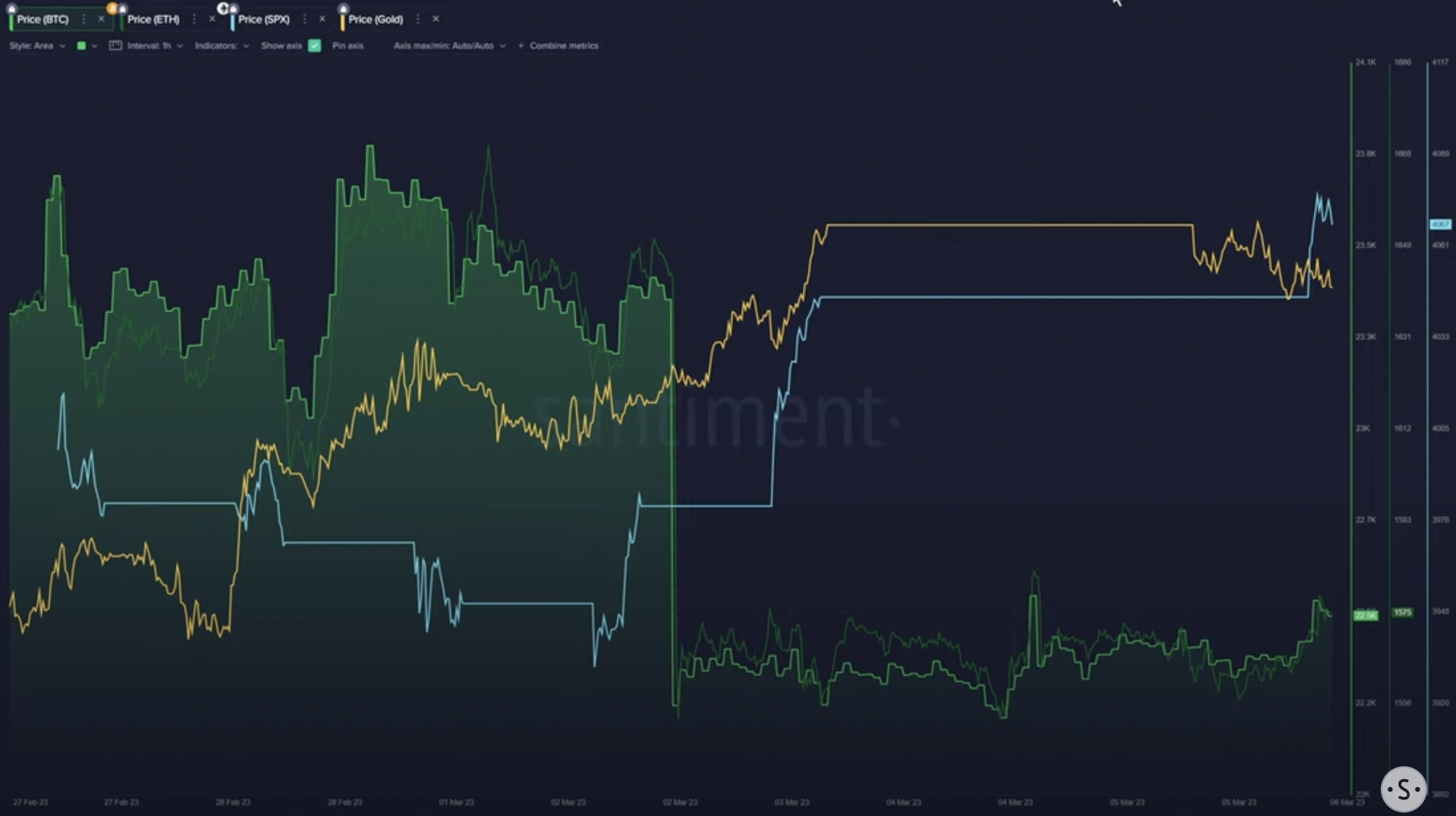Expand the Indicators dropdown

click(222, 46)
